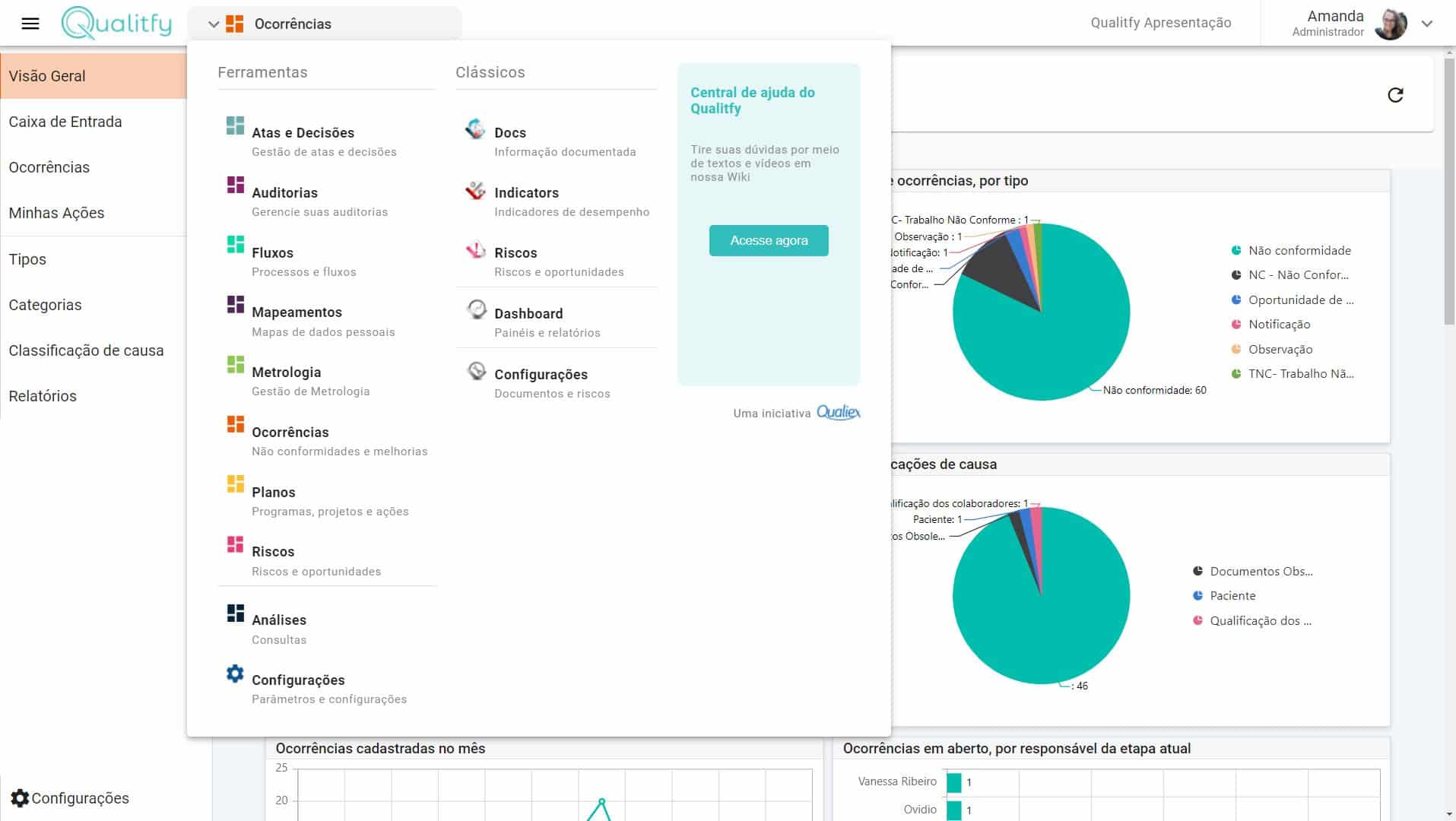
Task: Click the Acesse agora button
Action: (769, 241)
